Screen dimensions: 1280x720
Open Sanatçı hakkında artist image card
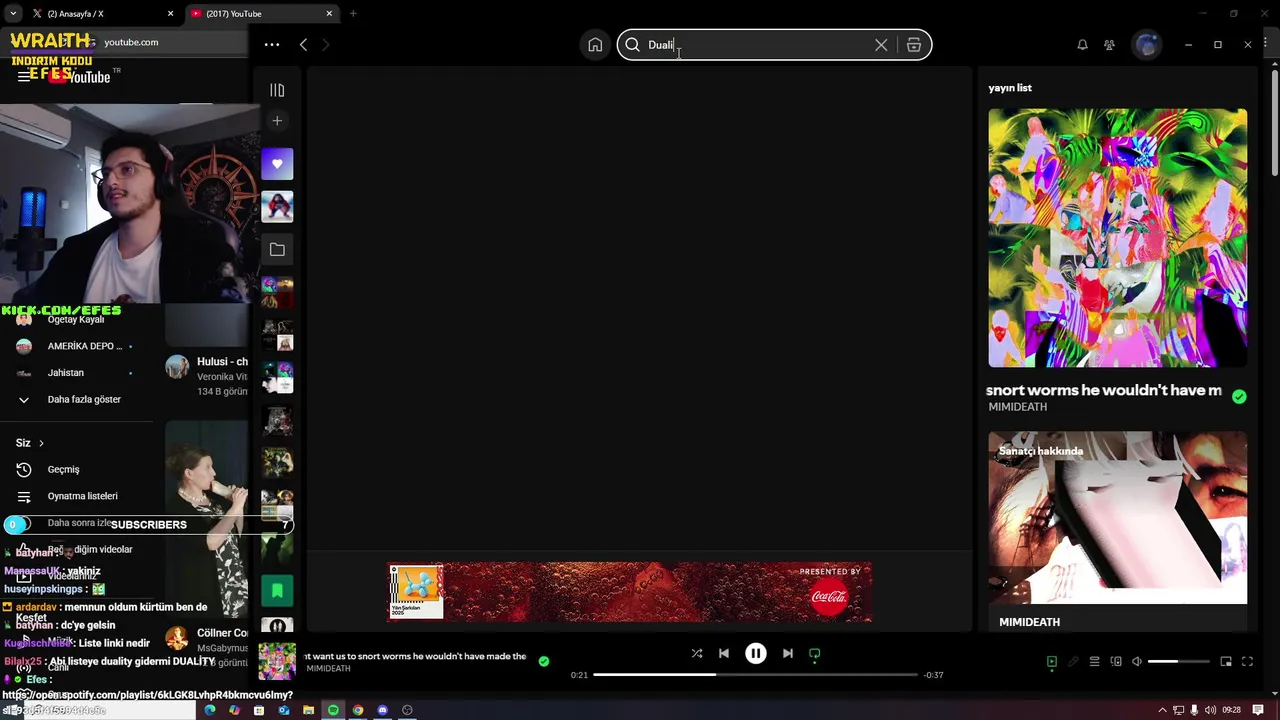point(1118,518)
